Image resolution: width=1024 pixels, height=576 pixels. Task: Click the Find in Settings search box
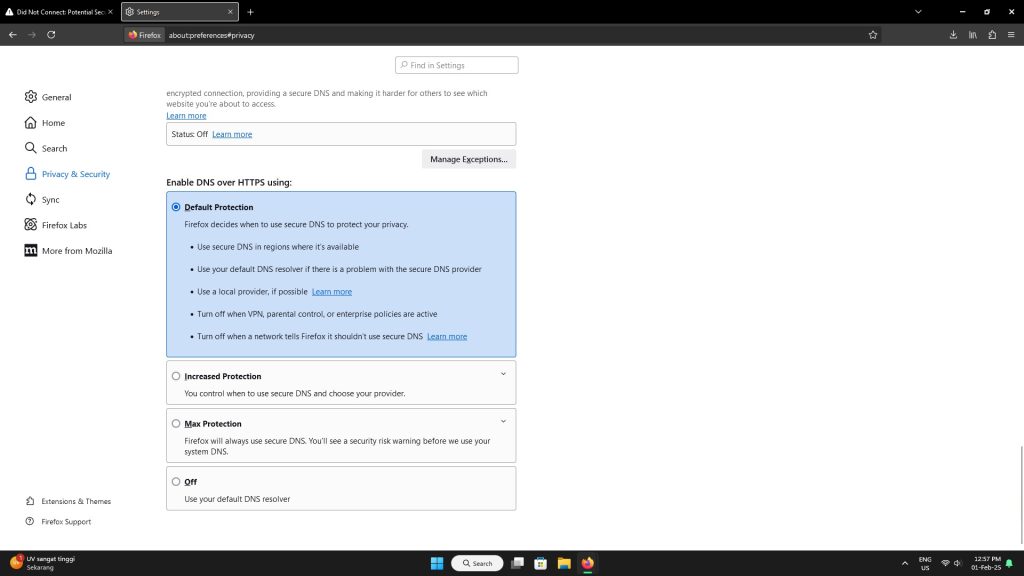pos(457,65)
